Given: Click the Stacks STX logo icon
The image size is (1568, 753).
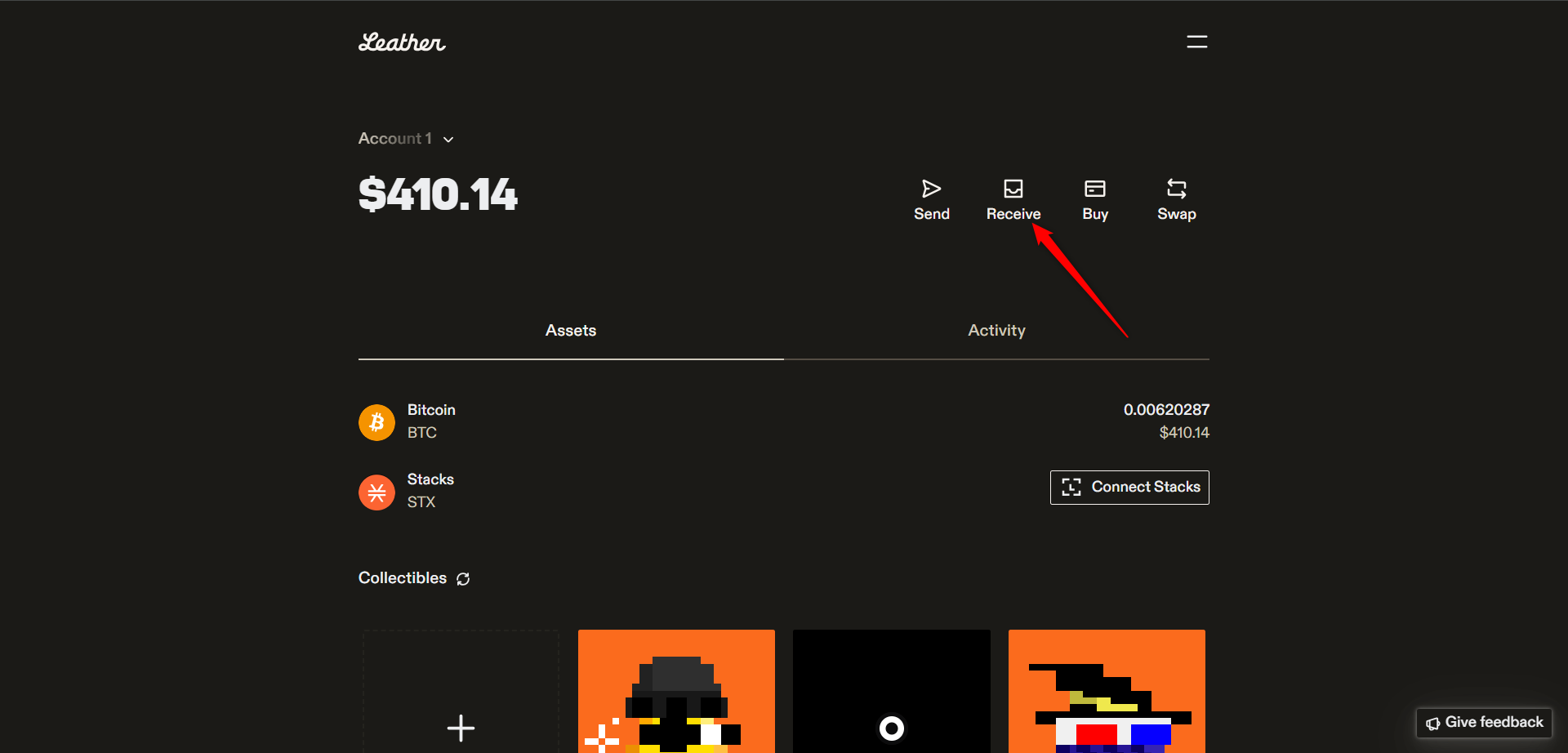Looking at the screenshot, I should (376, 492).
